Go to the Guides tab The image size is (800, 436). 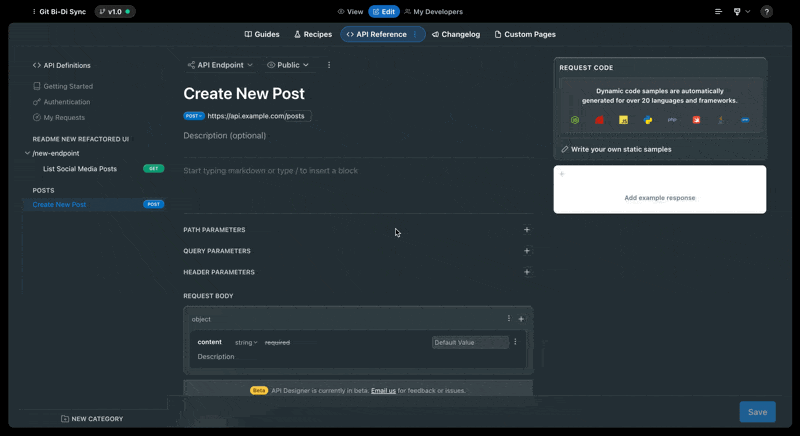coord(262,34)
